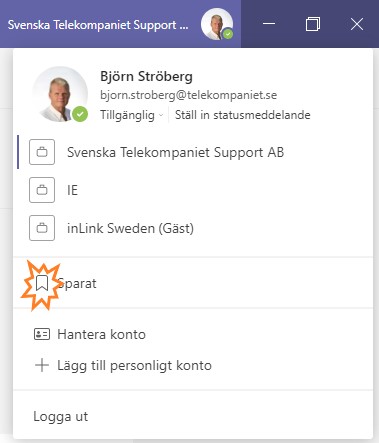Screen dimensions: 379x443
Task: Open Ställ in statusmeddelande
Action: pyautogui.click(x=243, y=115)
